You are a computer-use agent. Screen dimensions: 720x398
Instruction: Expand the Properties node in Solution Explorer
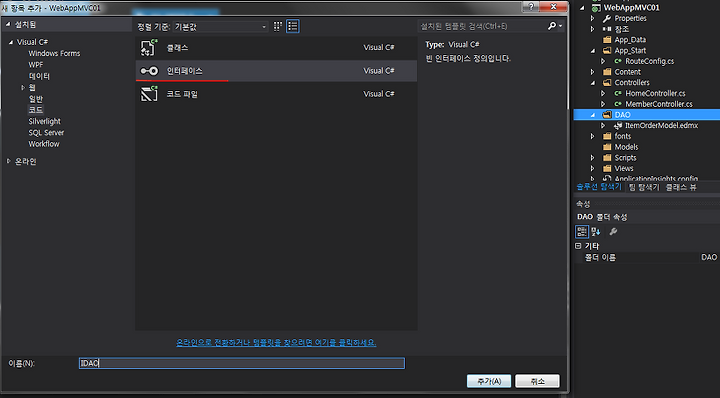(592, 18)
